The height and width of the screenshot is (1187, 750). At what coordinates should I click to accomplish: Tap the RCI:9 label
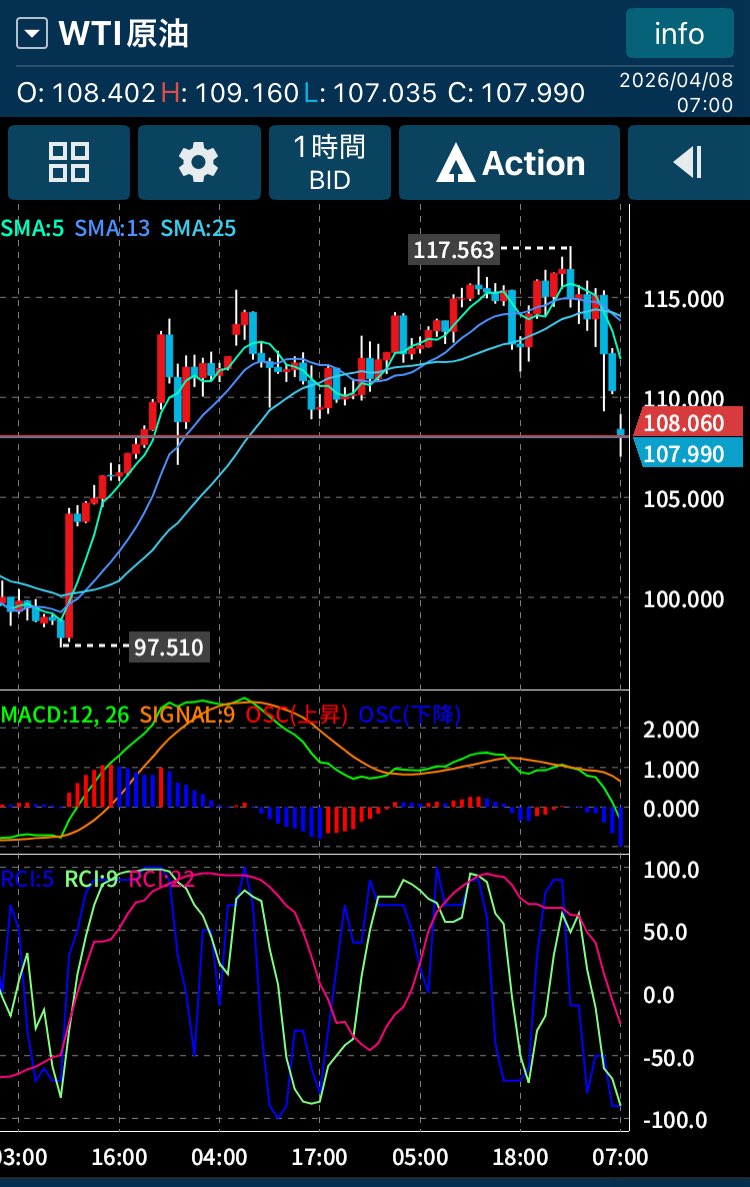pyautogui.click(x=92, y=879)
